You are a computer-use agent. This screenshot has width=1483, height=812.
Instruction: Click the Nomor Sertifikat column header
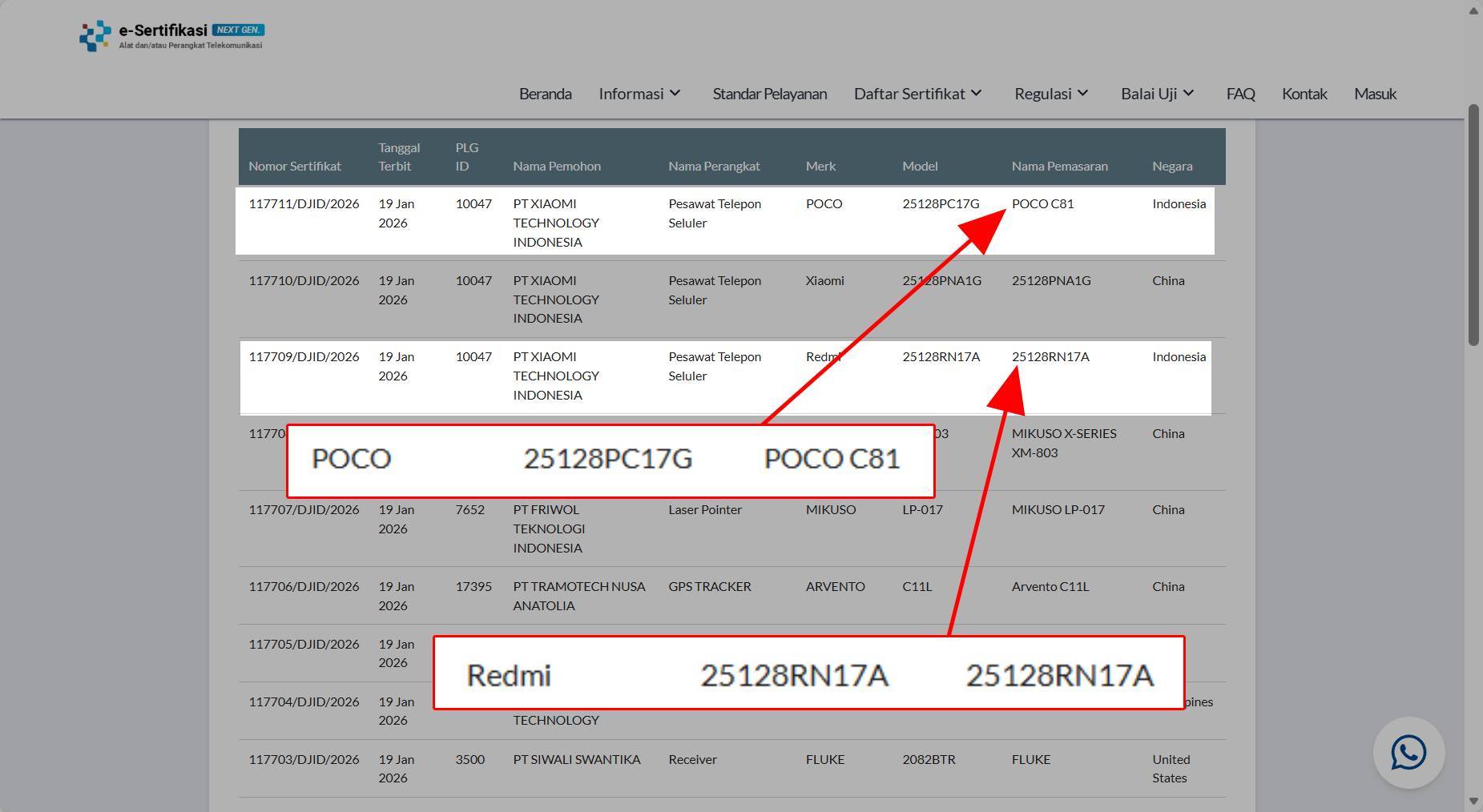click(x=295, y=166)
